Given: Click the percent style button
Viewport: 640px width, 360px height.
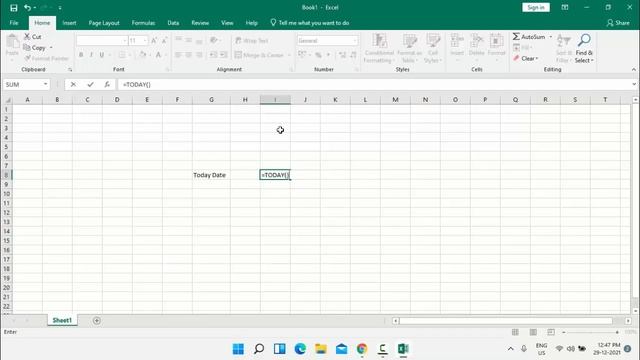Looking at the screenshot, I should pos(318,55).
